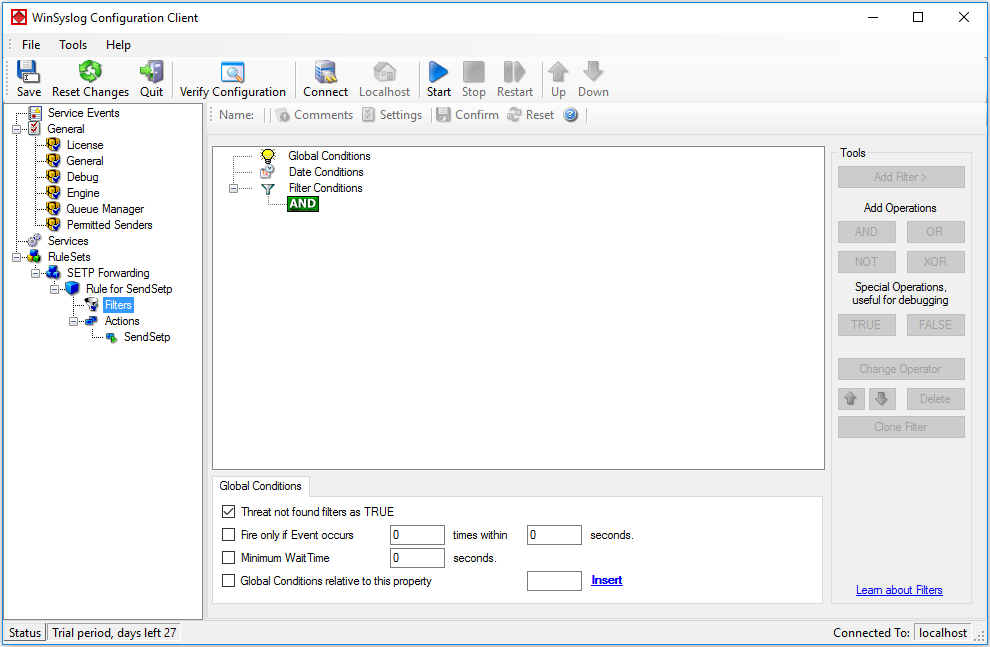This screenshot has height=647, width=990.
Task: Click the TRUE debugging button
Action: pos(866,324)
